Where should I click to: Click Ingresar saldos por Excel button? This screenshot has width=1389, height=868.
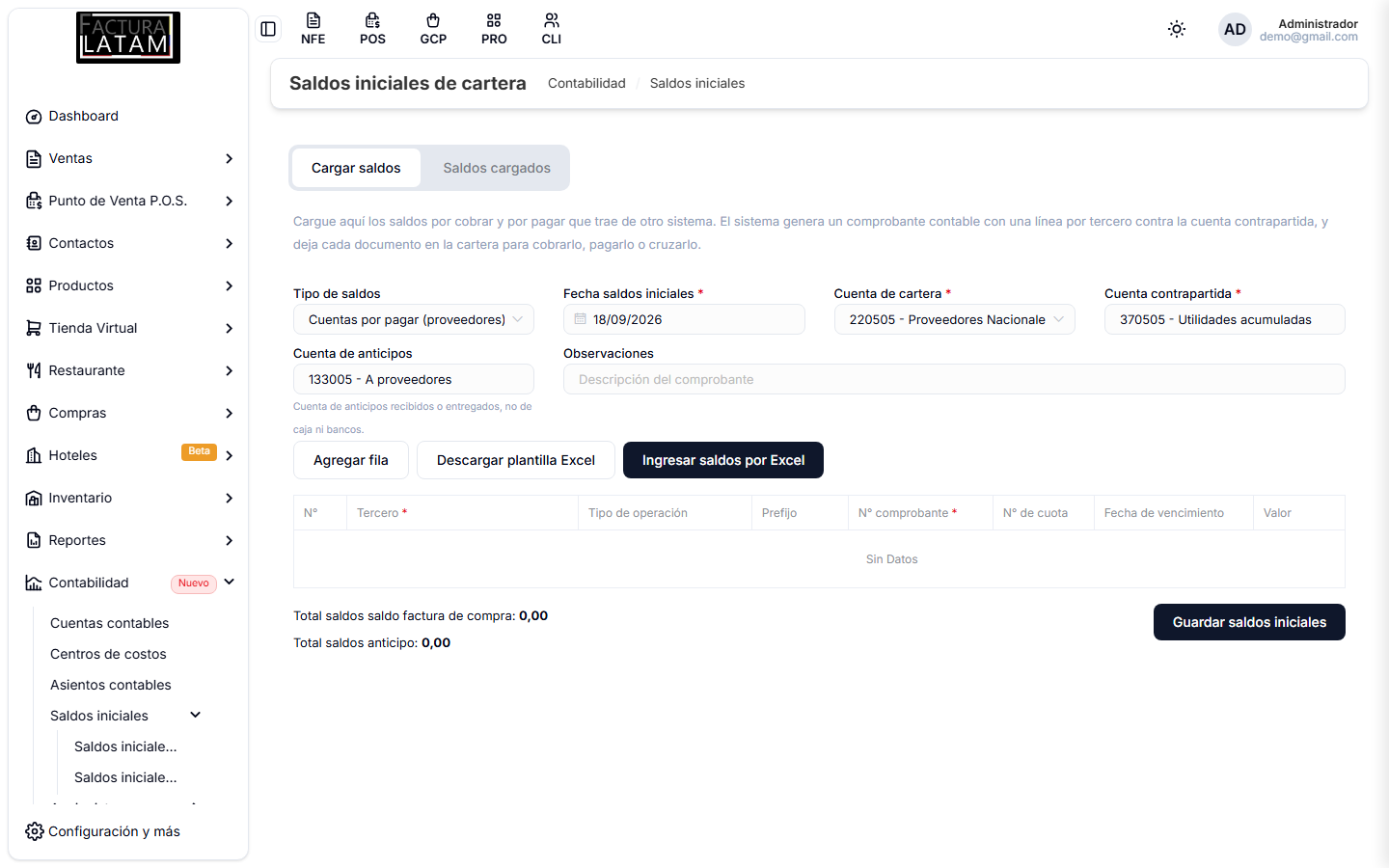723,460
